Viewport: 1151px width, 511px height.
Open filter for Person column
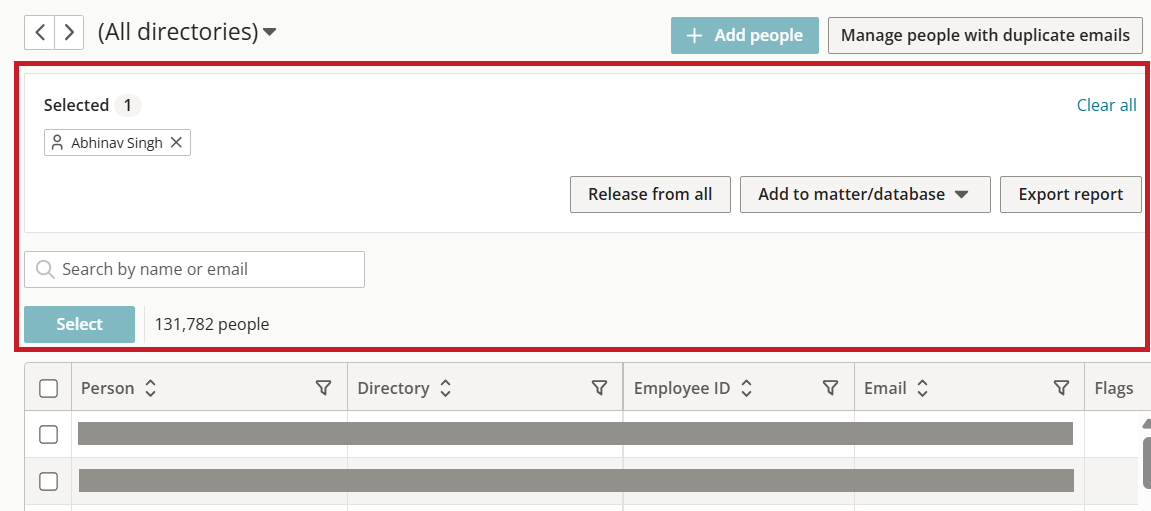point(323,388)
